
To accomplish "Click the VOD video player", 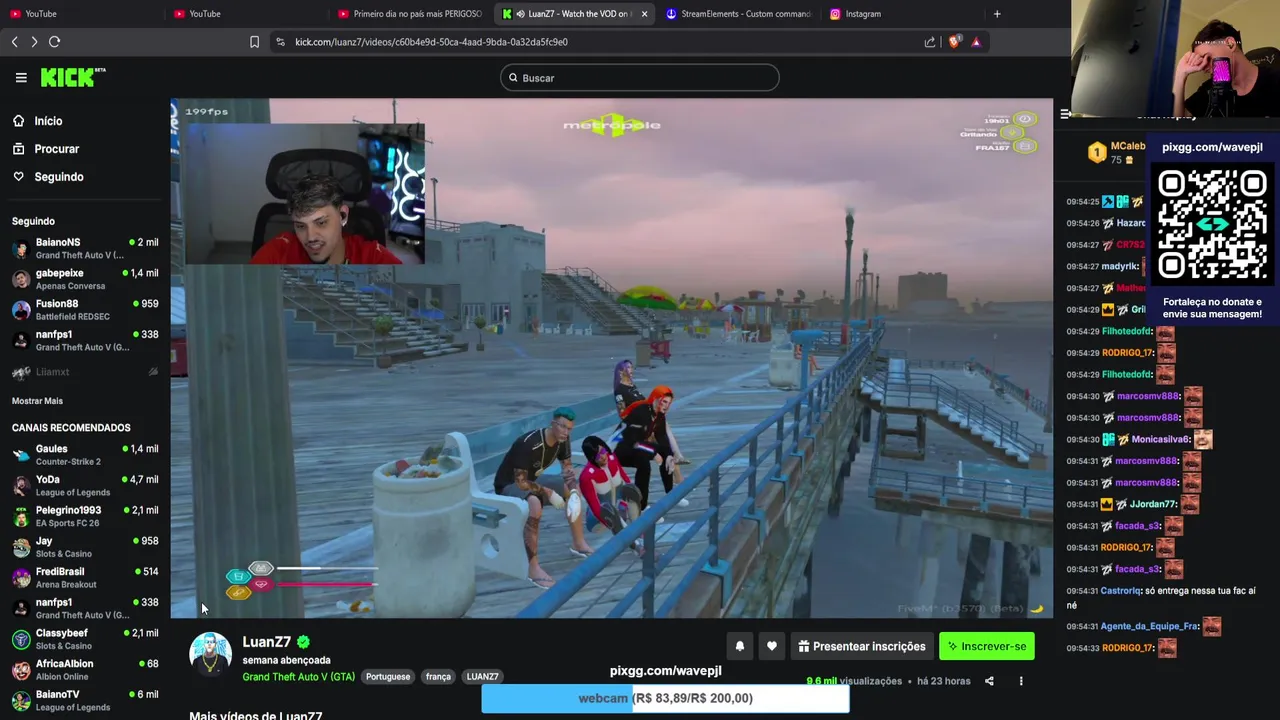I will pos(611,358).
